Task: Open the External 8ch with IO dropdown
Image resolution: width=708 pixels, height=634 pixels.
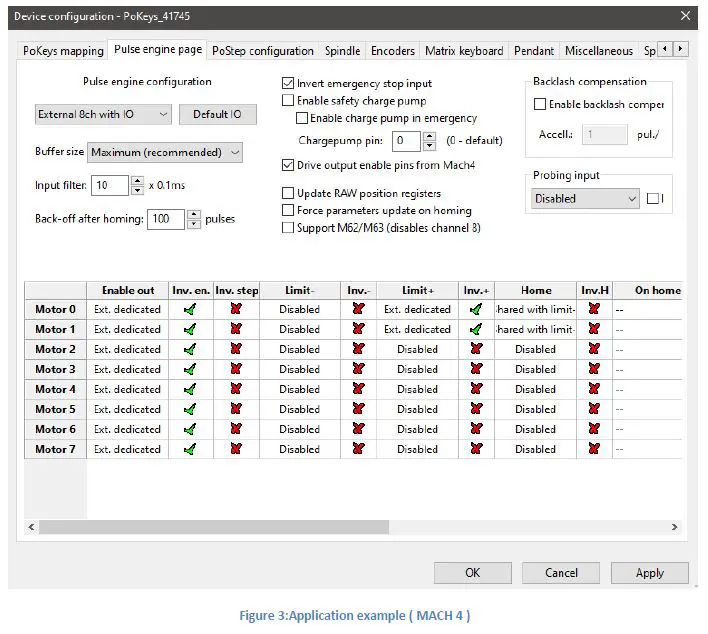Action: click(103, 114)
